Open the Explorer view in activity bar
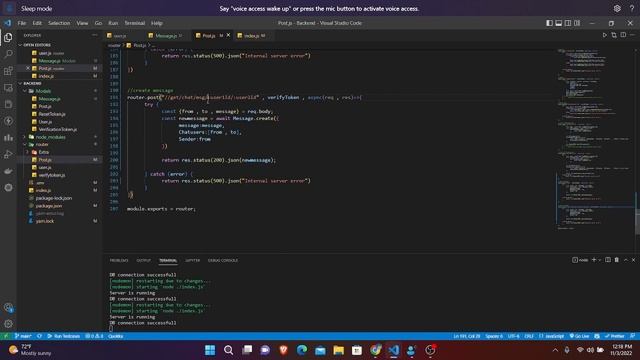This screenshot has width=640, height=360. point(8,38)
